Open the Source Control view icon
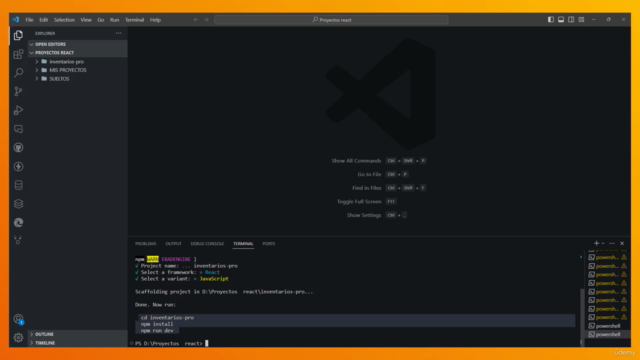 click(x=18, y=91)
